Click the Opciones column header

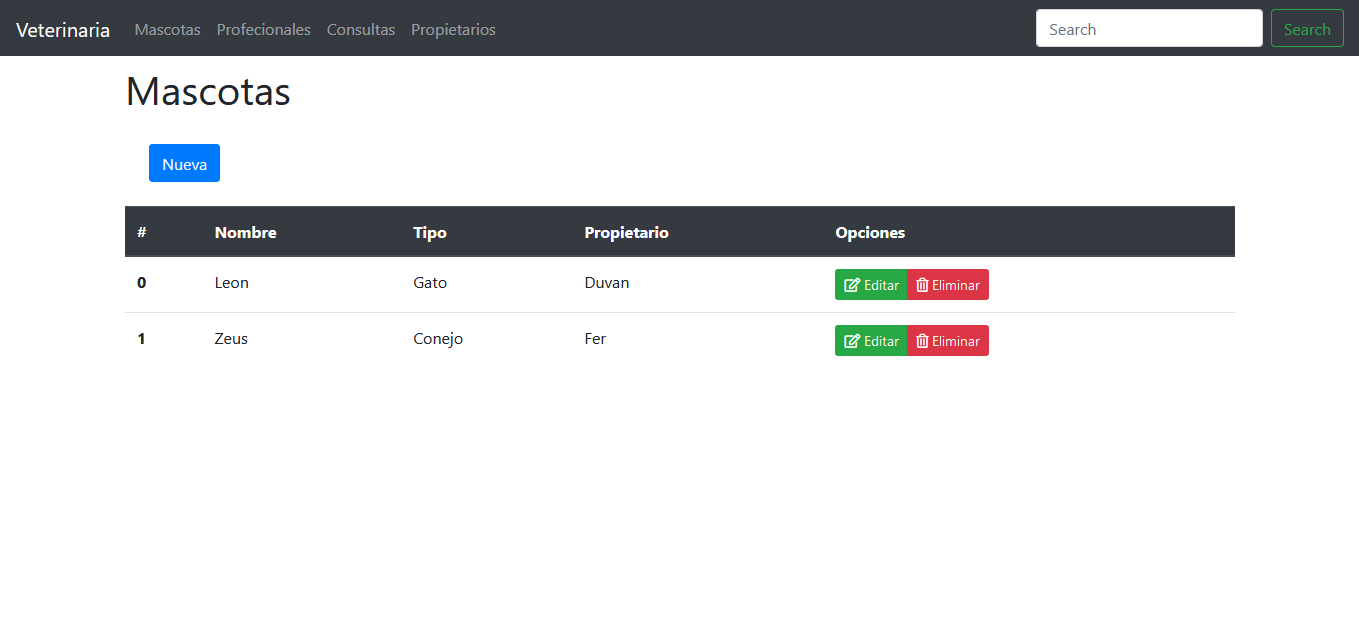(x=870, y=232)
